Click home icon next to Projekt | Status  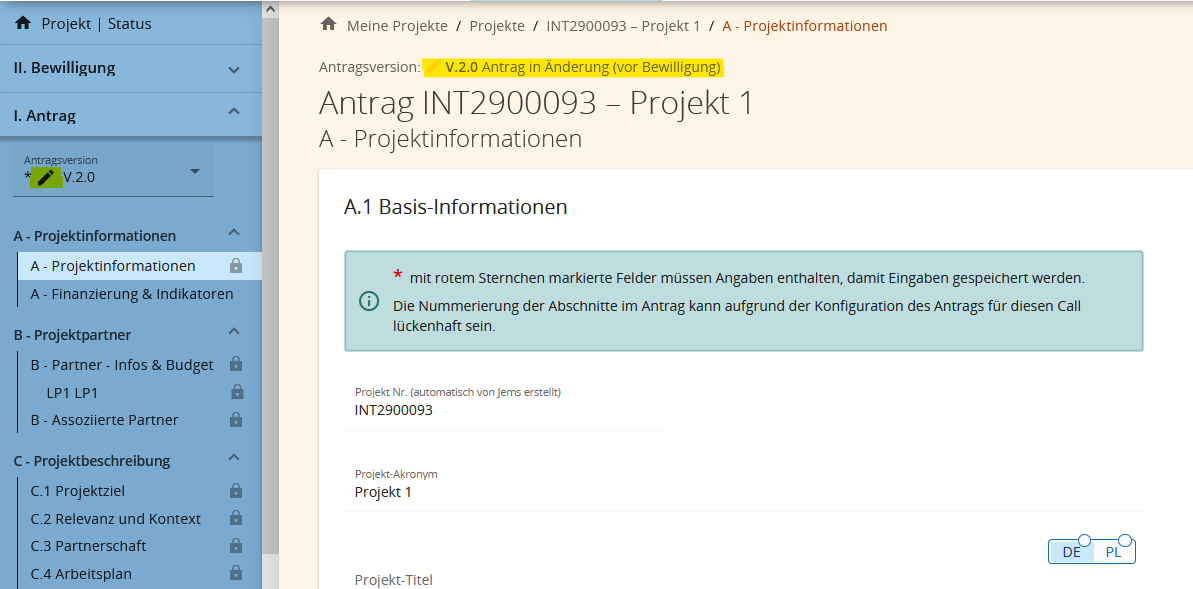tap(23, 23)
